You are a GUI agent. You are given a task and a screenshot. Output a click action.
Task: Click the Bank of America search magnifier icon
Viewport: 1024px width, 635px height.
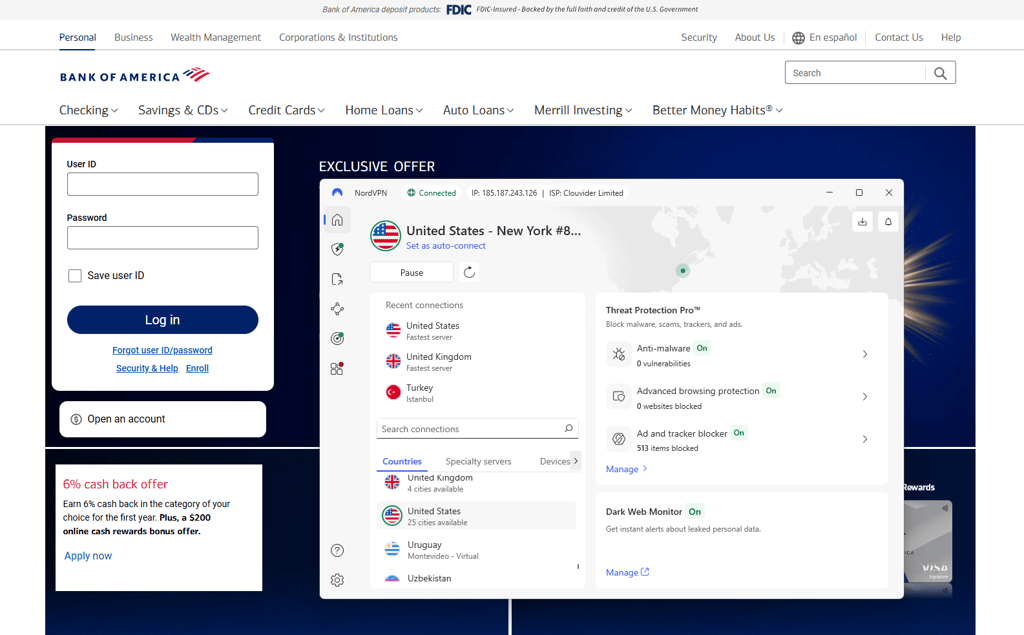tap(940, 73)
